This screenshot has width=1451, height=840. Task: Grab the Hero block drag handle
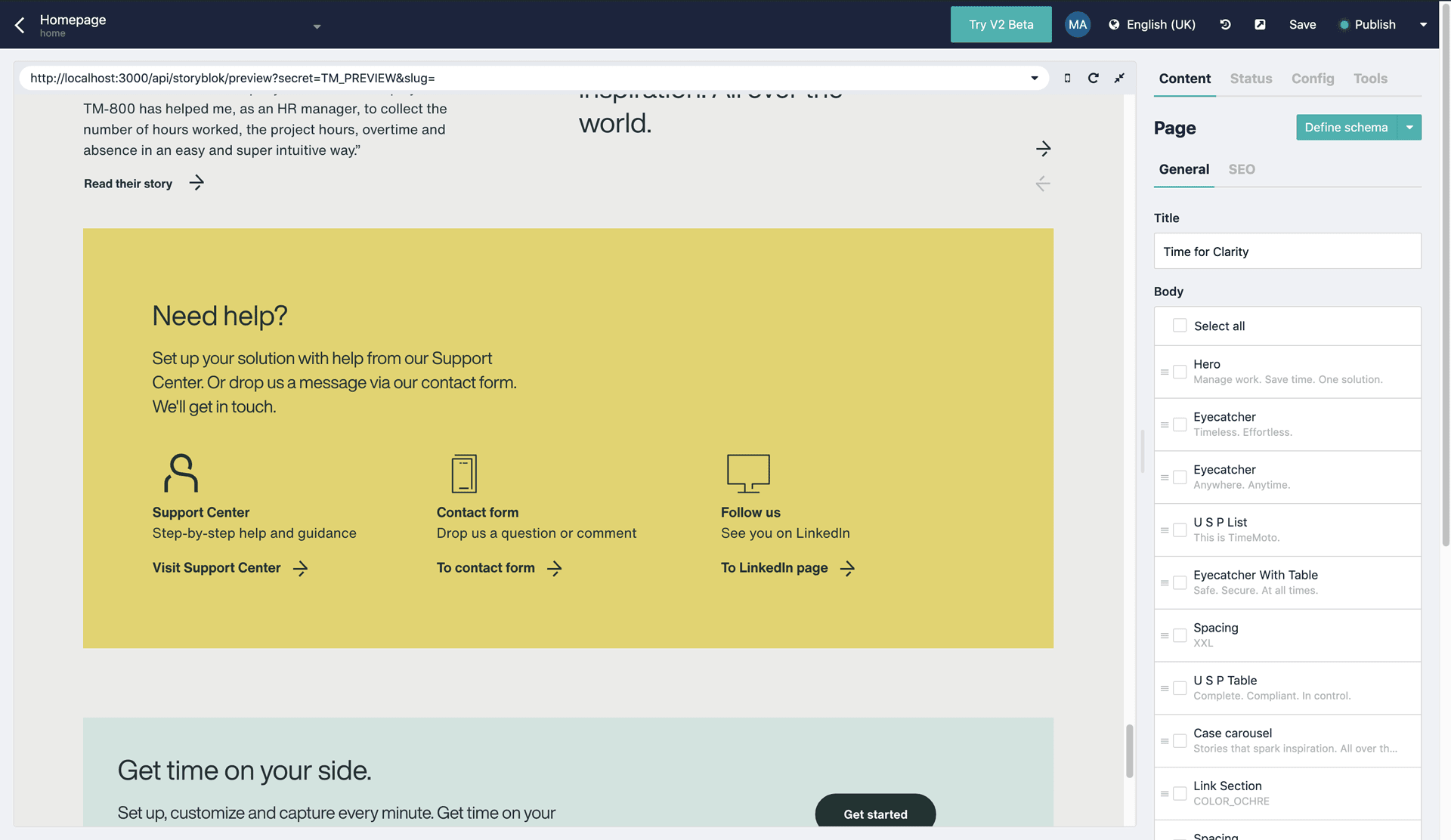point(1165,372)
